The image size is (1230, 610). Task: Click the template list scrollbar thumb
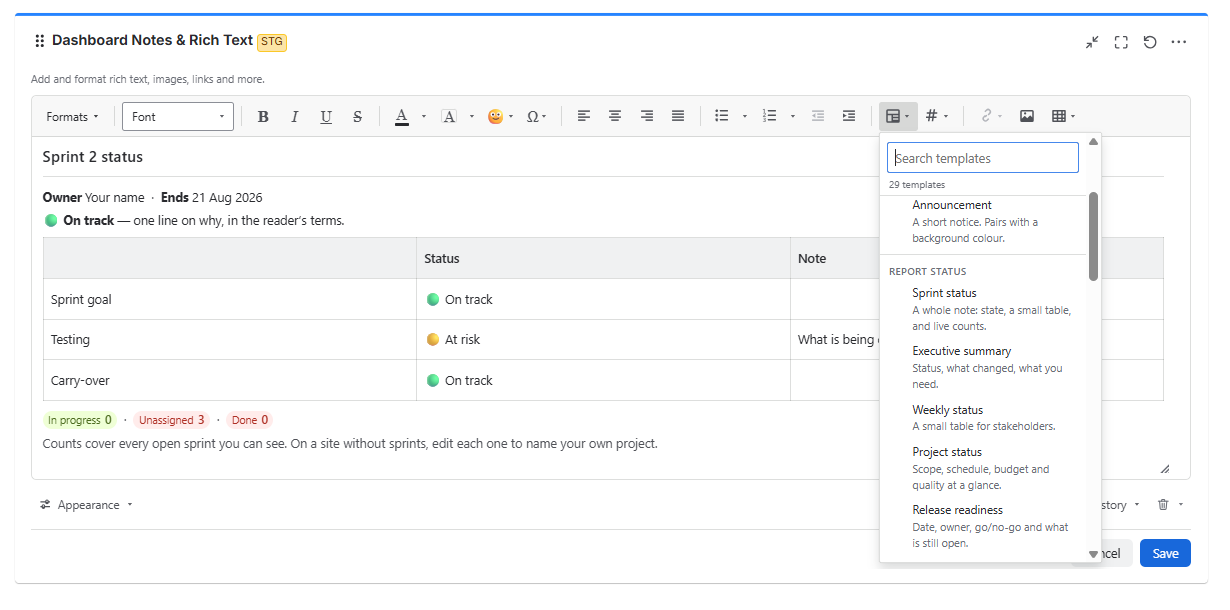(x=1093, y=236)
